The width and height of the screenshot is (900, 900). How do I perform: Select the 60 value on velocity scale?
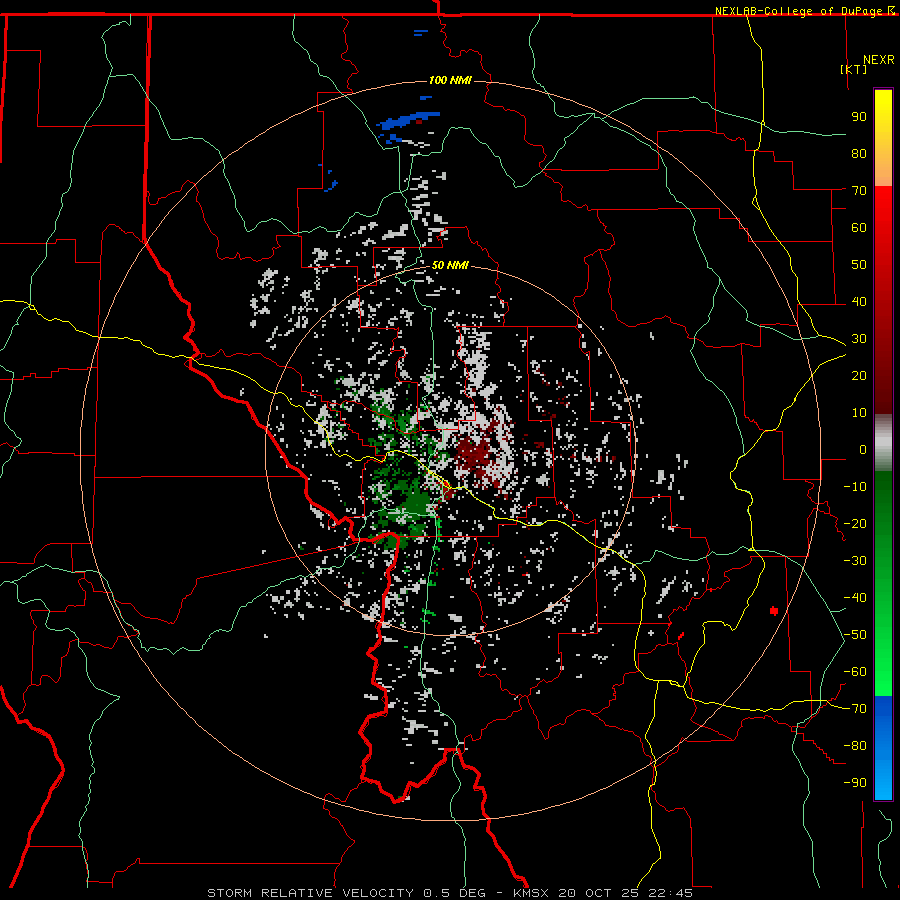pos(859,228)
